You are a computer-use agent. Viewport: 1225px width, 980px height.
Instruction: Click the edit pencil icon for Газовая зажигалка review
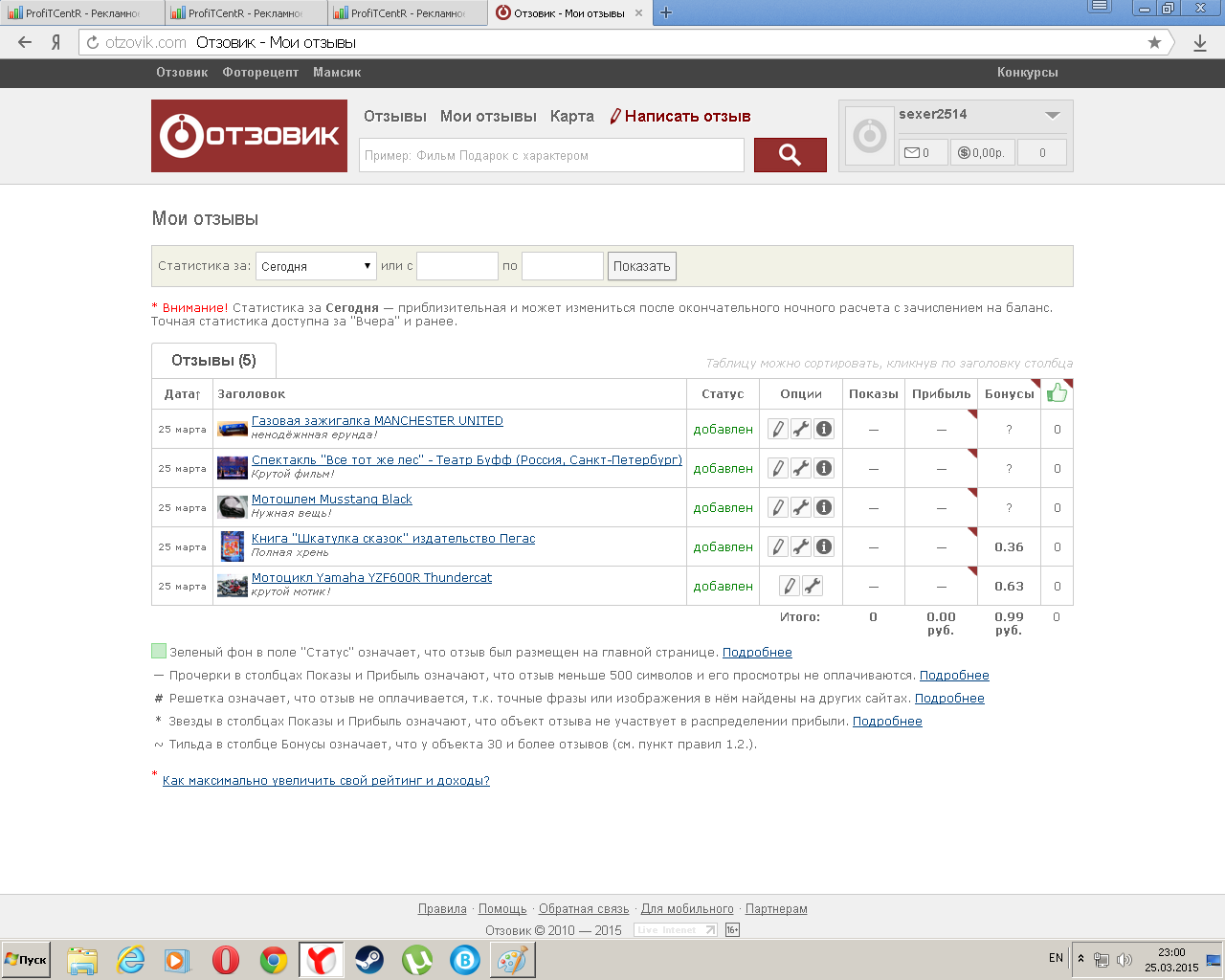tap(778, 429)
